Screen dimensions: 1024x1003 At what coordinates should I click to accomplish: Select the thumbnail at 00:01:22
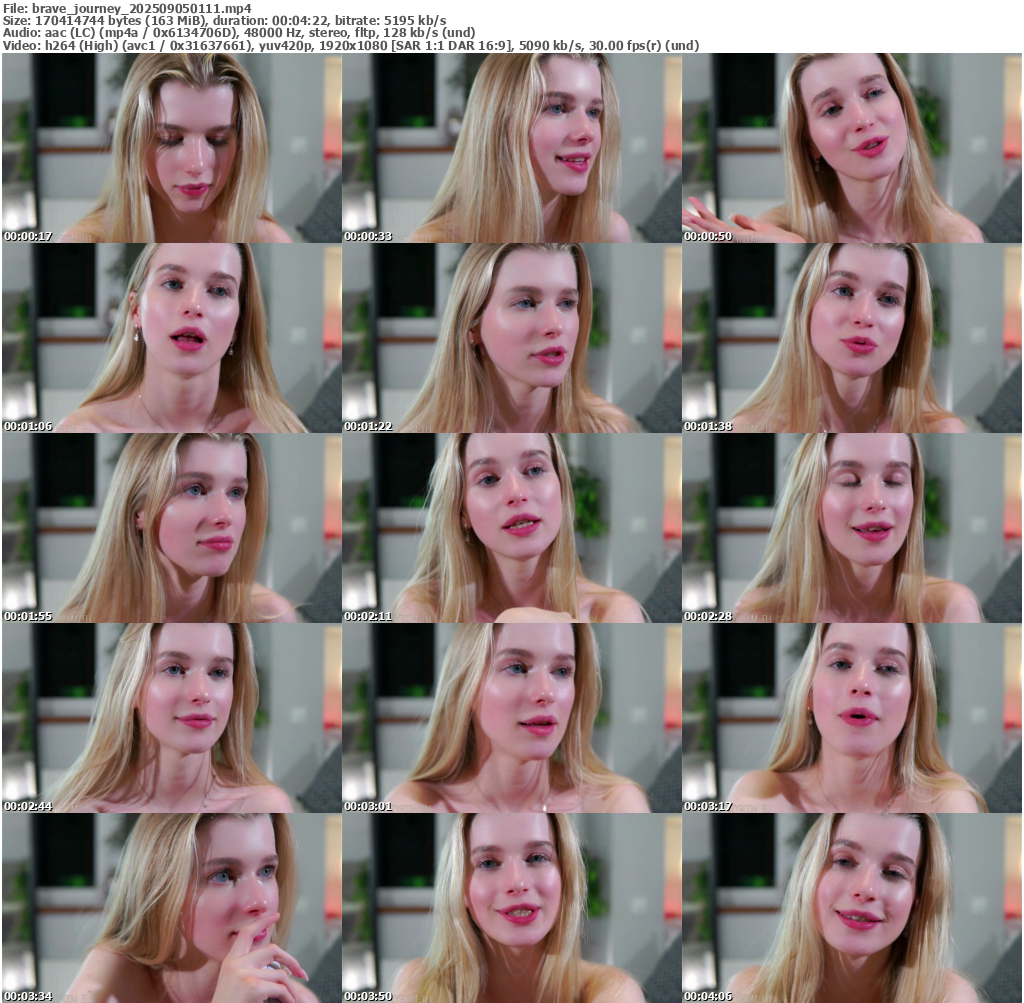pyautogui.click(x=512, y=338)
